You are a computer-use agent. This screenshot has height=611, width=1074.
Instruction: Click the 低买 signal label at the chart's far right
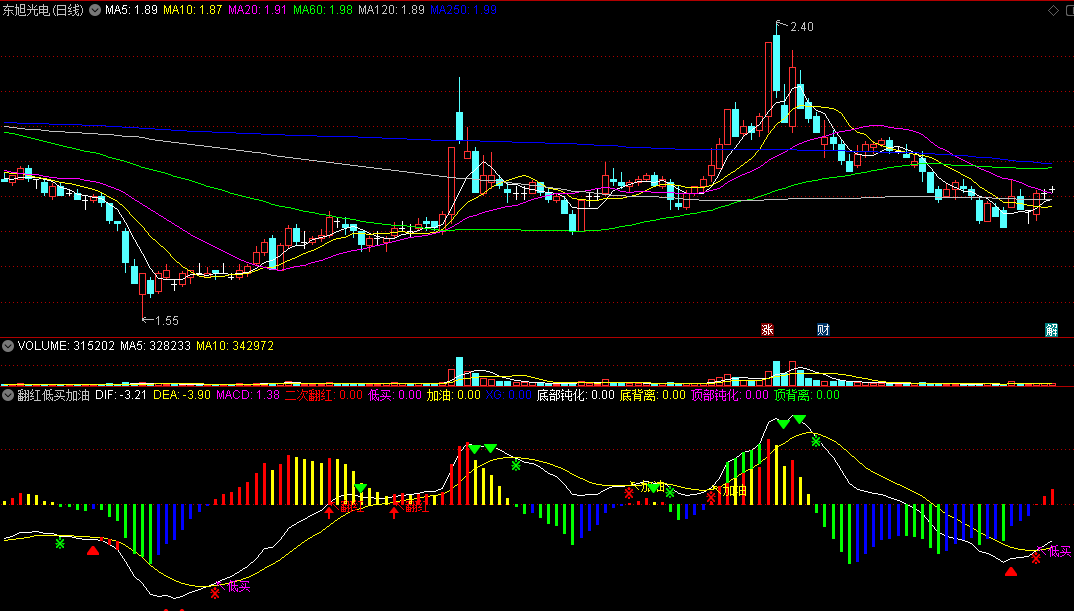coord(1060,551)
